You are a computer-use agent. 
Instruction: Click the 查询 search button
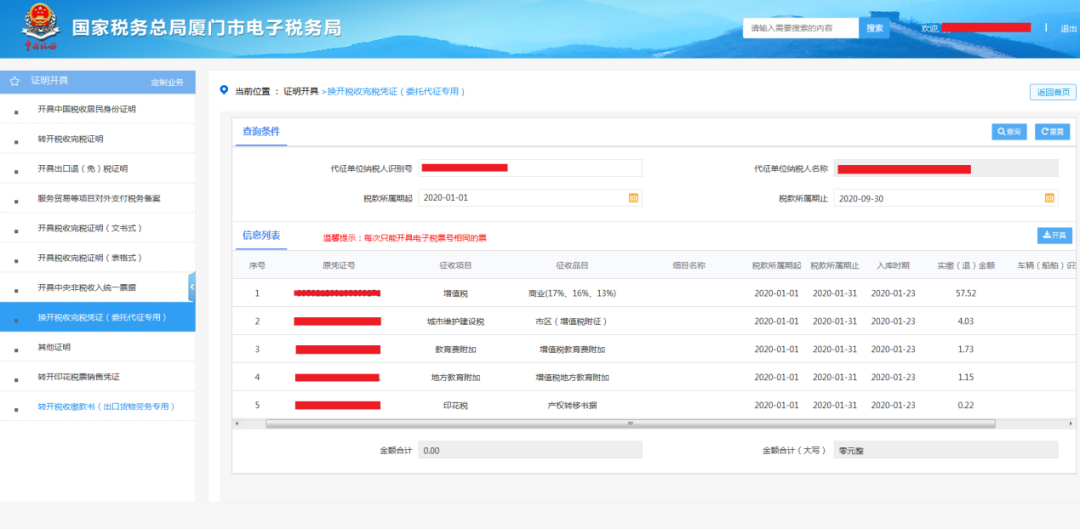[1009, 132]
